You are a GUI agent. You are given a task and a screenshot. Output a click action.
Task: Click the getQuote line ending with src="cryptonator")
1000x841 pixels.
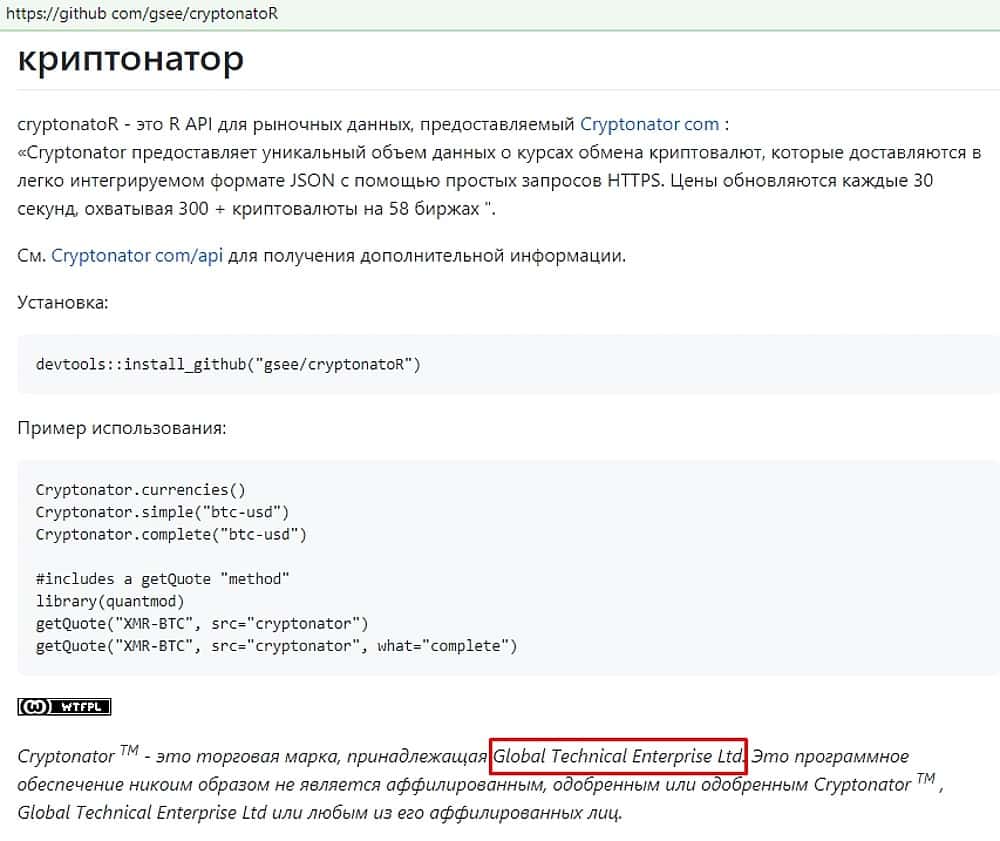click(x=202, y=624)
